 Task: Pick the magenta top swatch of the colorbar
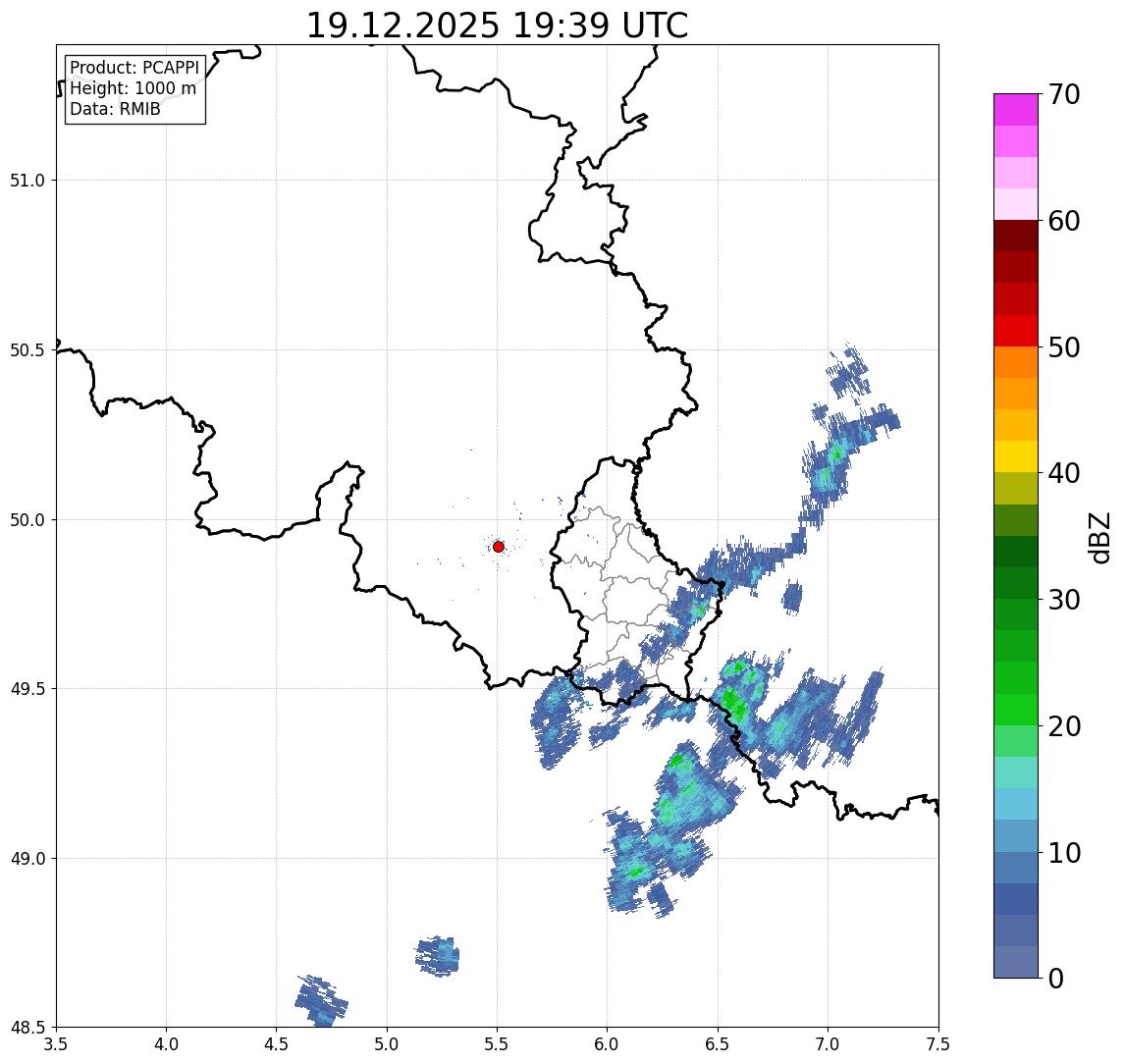1016,110
